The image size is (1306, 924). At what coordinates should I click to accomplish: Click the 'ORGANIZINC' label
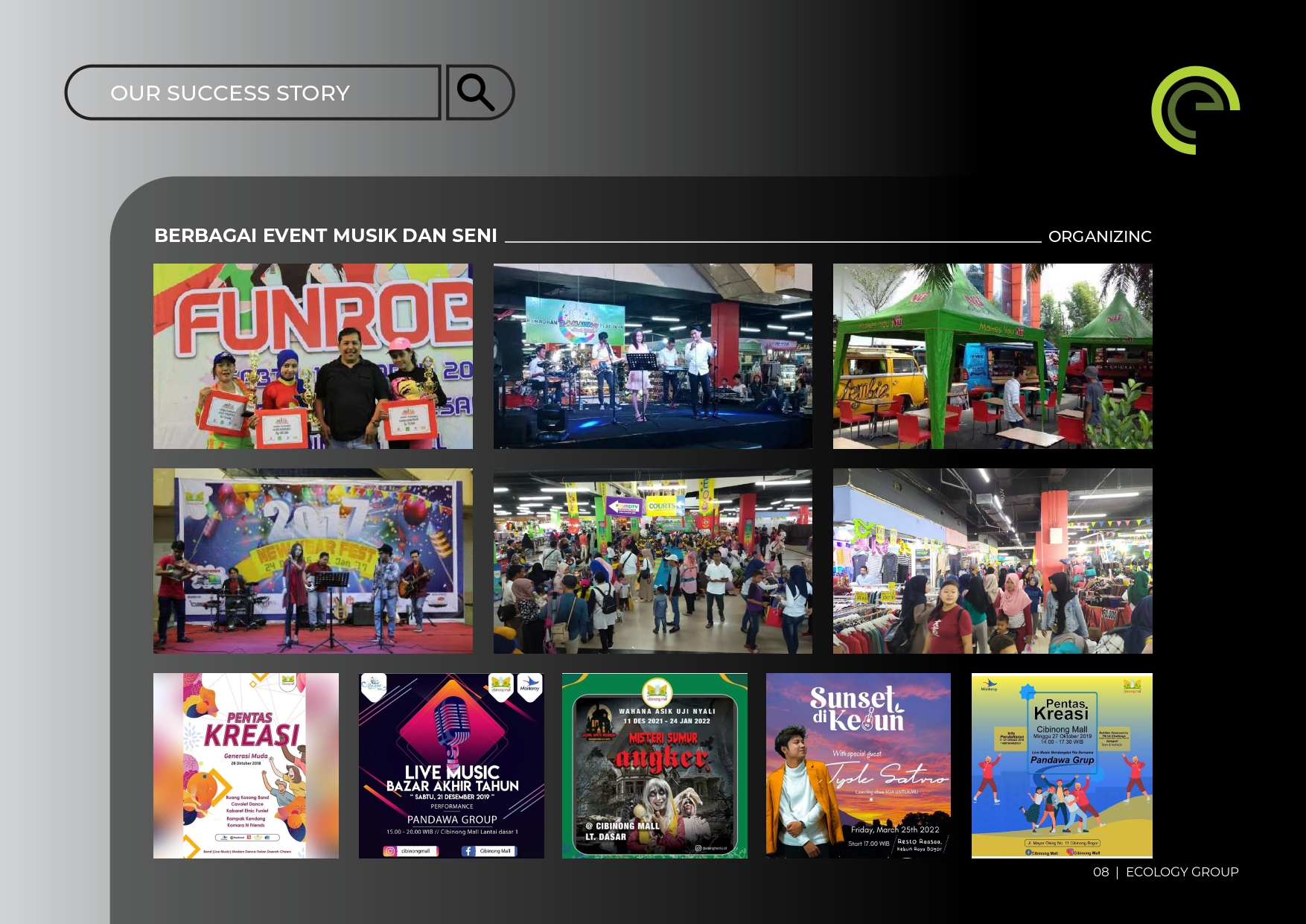click(x=1099, y=237)
